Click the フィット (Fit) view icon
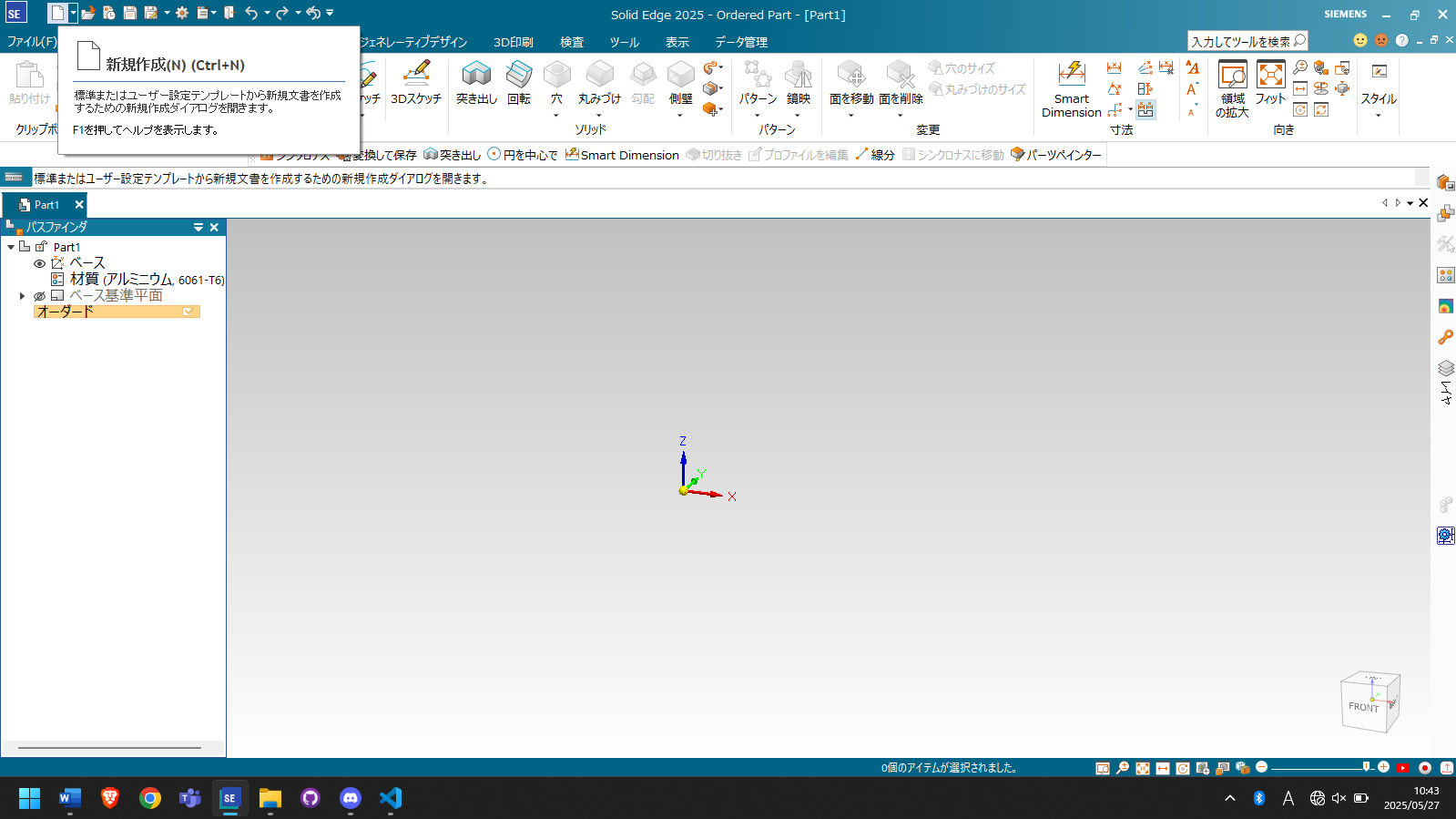1456x819 pixels. tap(1269, 77)
